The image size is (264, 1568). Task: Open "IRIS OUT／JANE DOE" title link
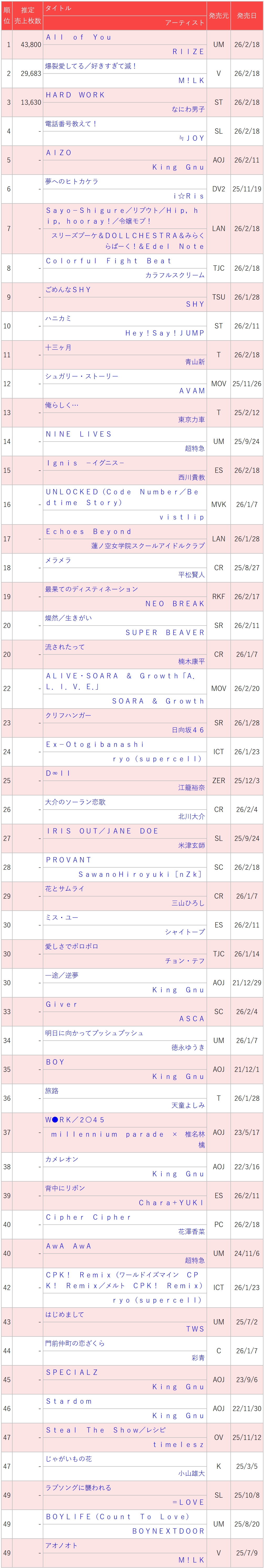pos(102,831)
